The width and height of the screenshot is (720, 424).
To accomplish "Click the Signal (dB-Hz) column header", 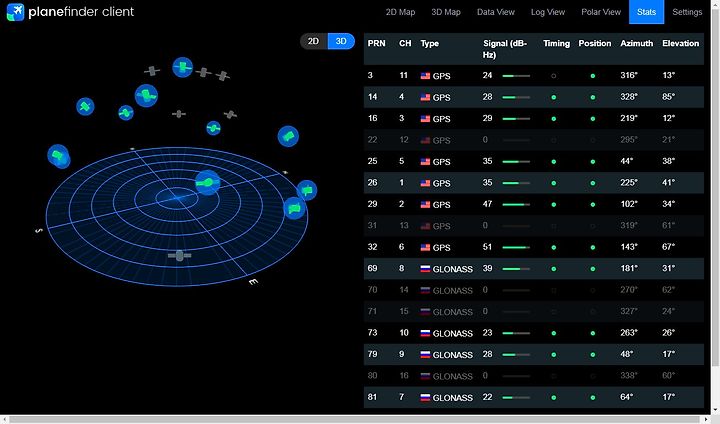I will [505, 49].
